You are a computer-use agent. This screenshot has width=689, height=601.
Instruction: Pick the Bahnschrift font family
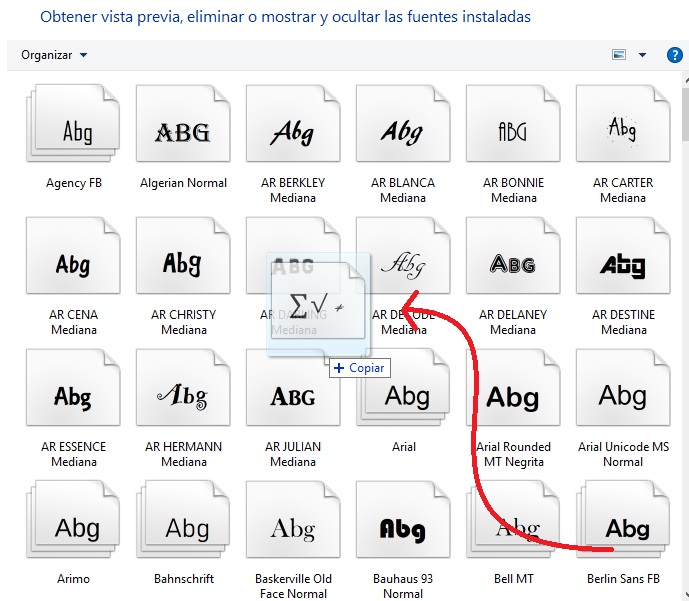point(183,527)
